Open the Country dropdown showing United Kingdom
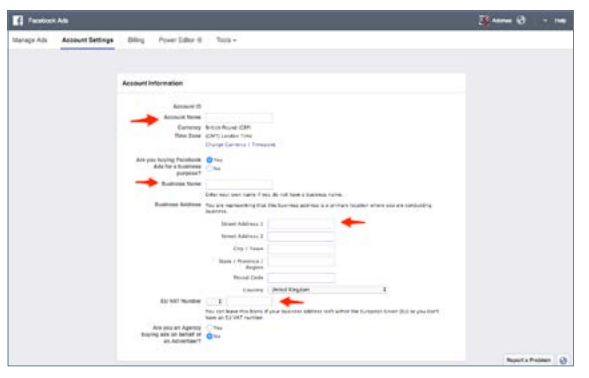Screen dimensions: 589x378 [x=328, y=289]
